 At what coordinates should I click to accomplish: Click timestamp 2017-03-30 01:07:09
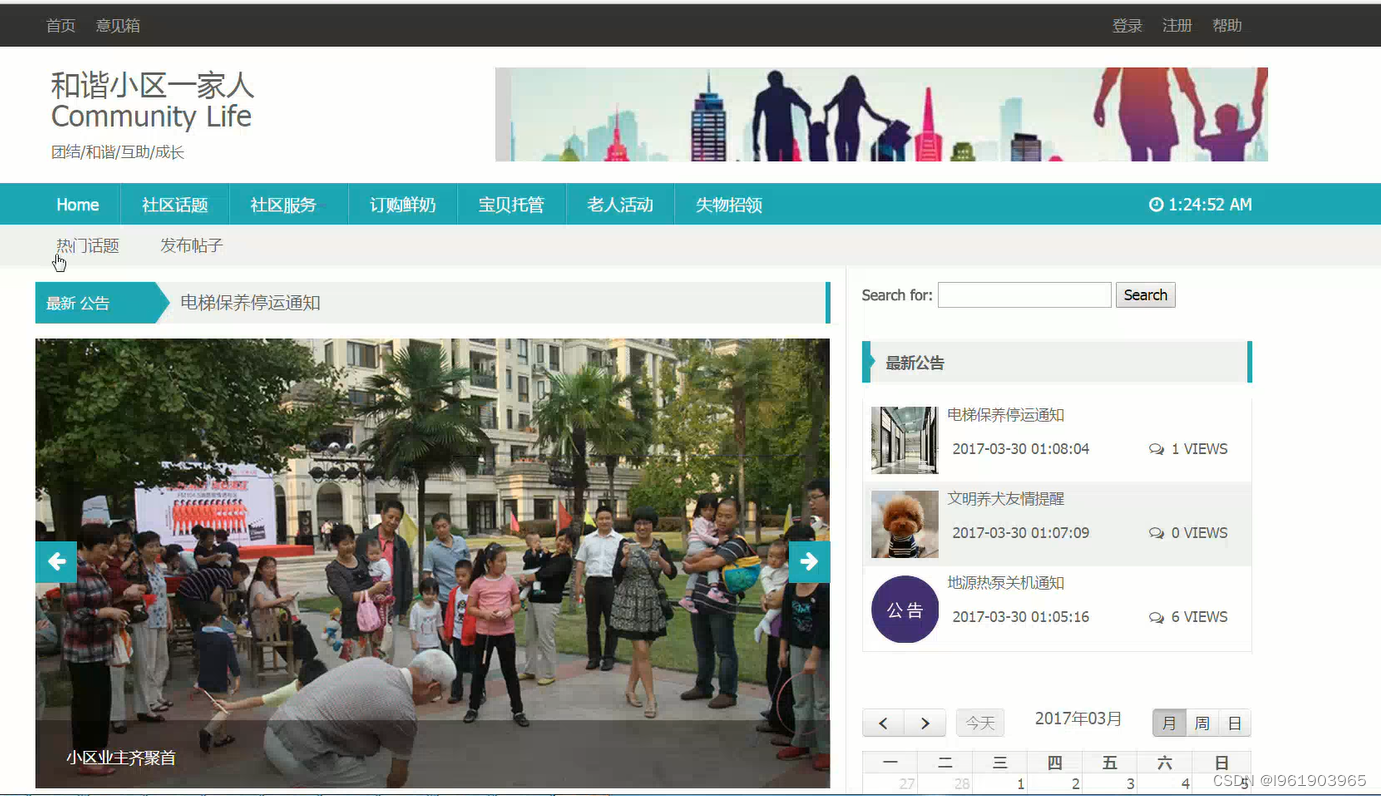(x=1021, y=533)
